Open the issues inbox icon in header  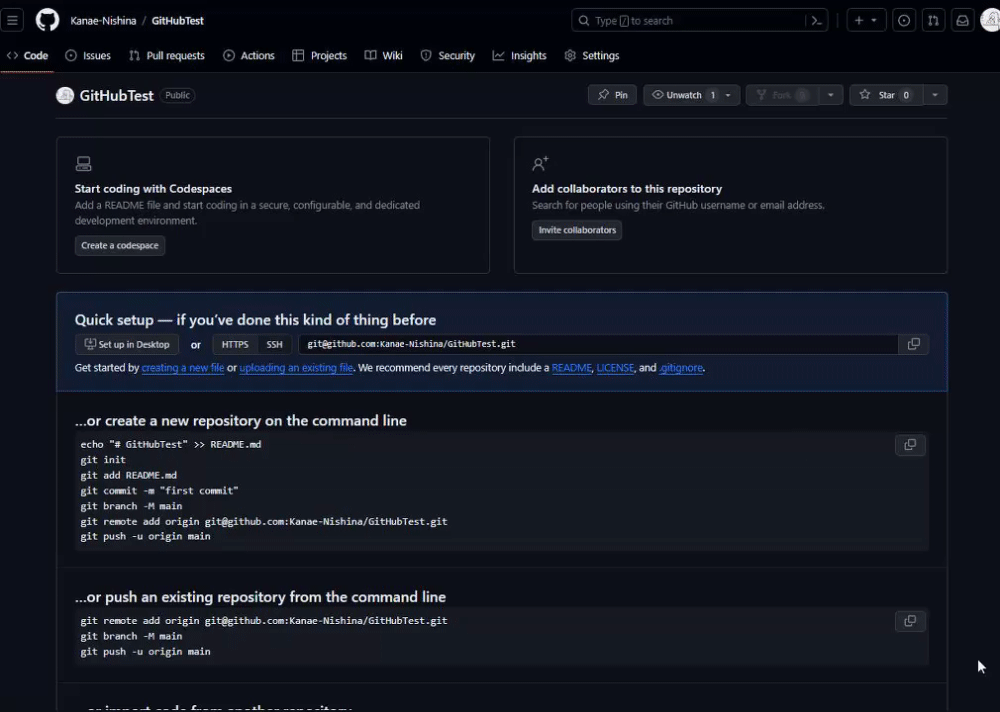pos(904,20)
